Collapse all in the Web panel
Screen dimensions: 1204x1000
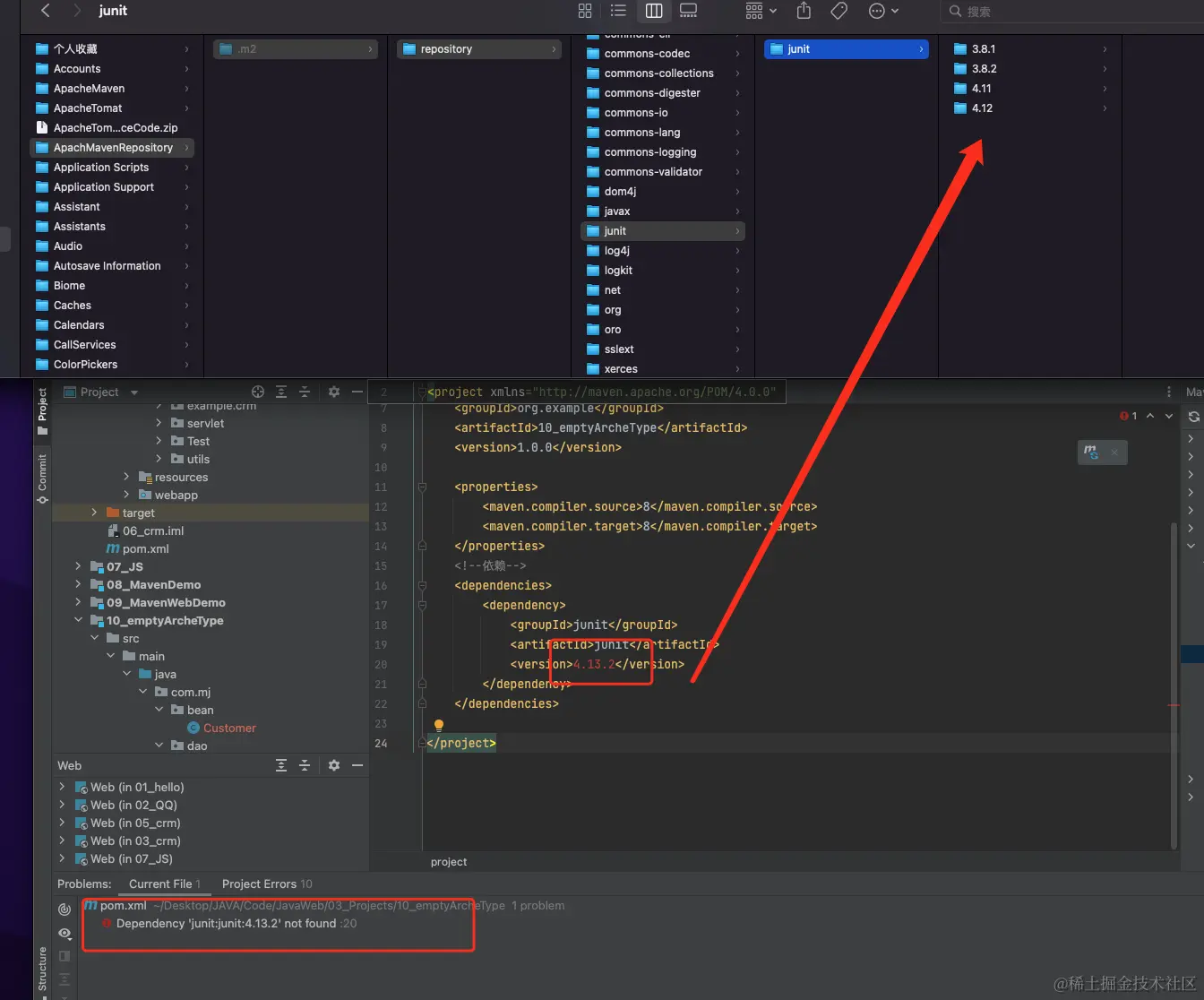click(305, 765)
